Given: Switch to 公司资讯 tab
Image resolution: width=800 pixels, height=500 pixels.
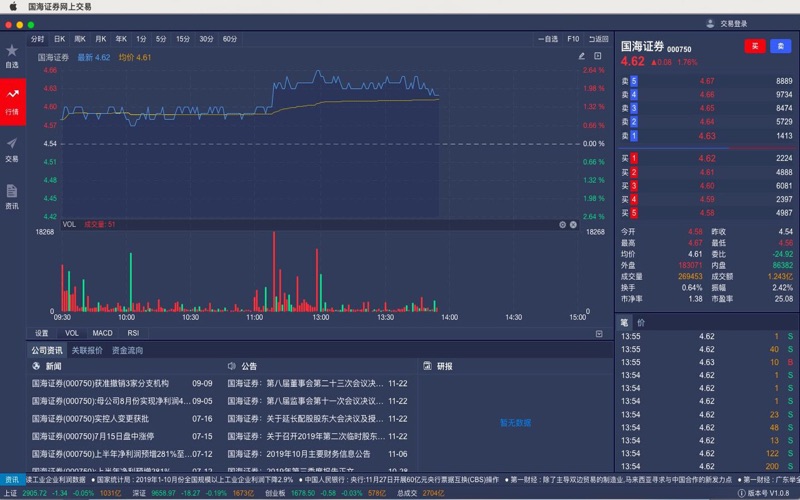Looking at the screenshot, I should [x=47, y=351].
